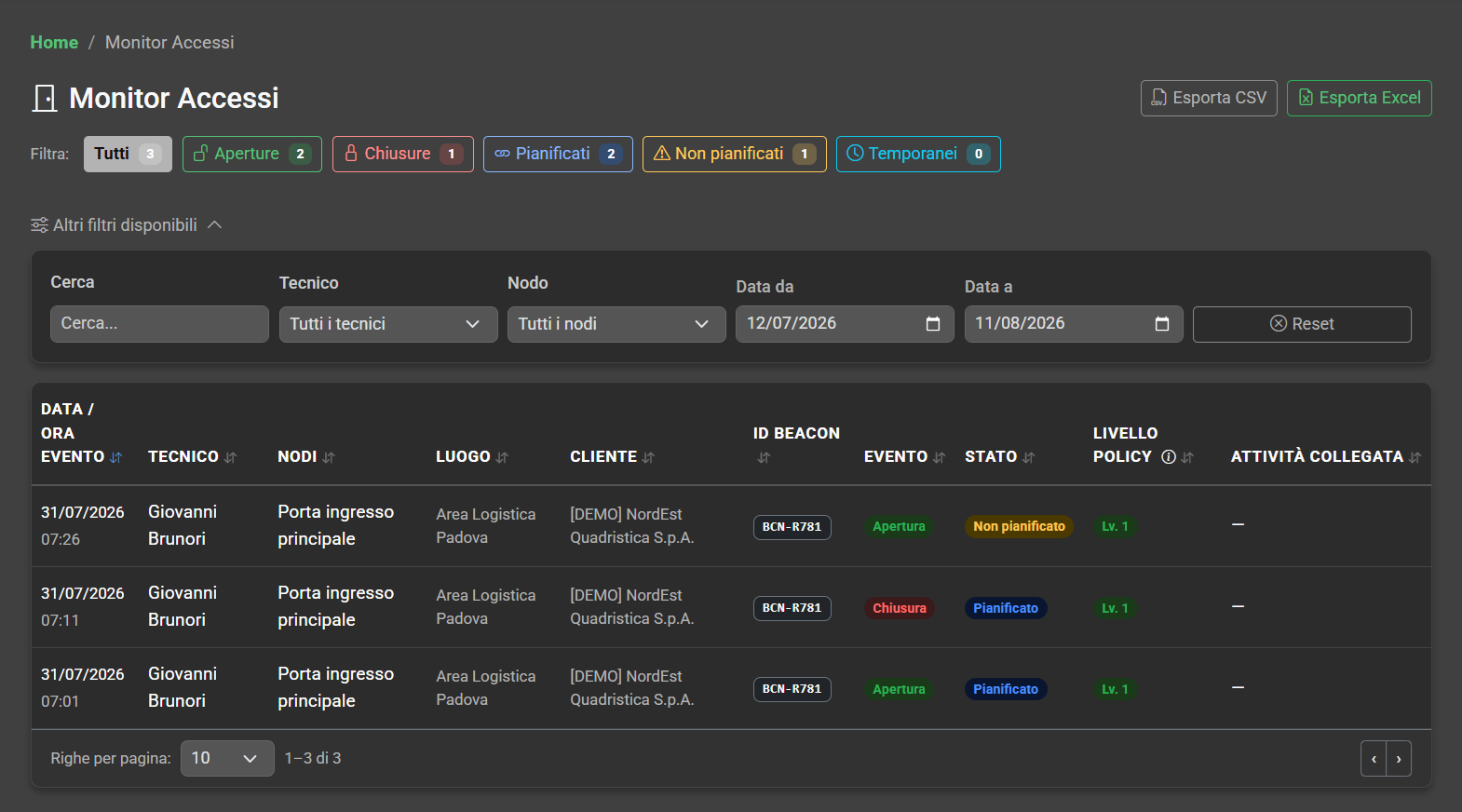Sort the ID Beacon column
Screen dimensions: 1462x812
(x=764, y=457)
